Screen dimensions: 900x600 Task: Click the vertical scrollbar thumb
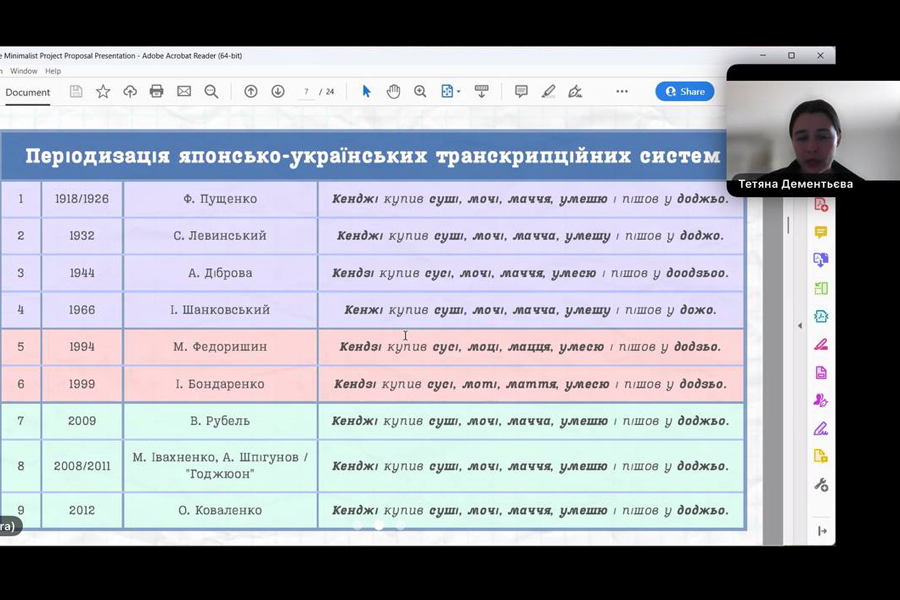coord(788,224)
